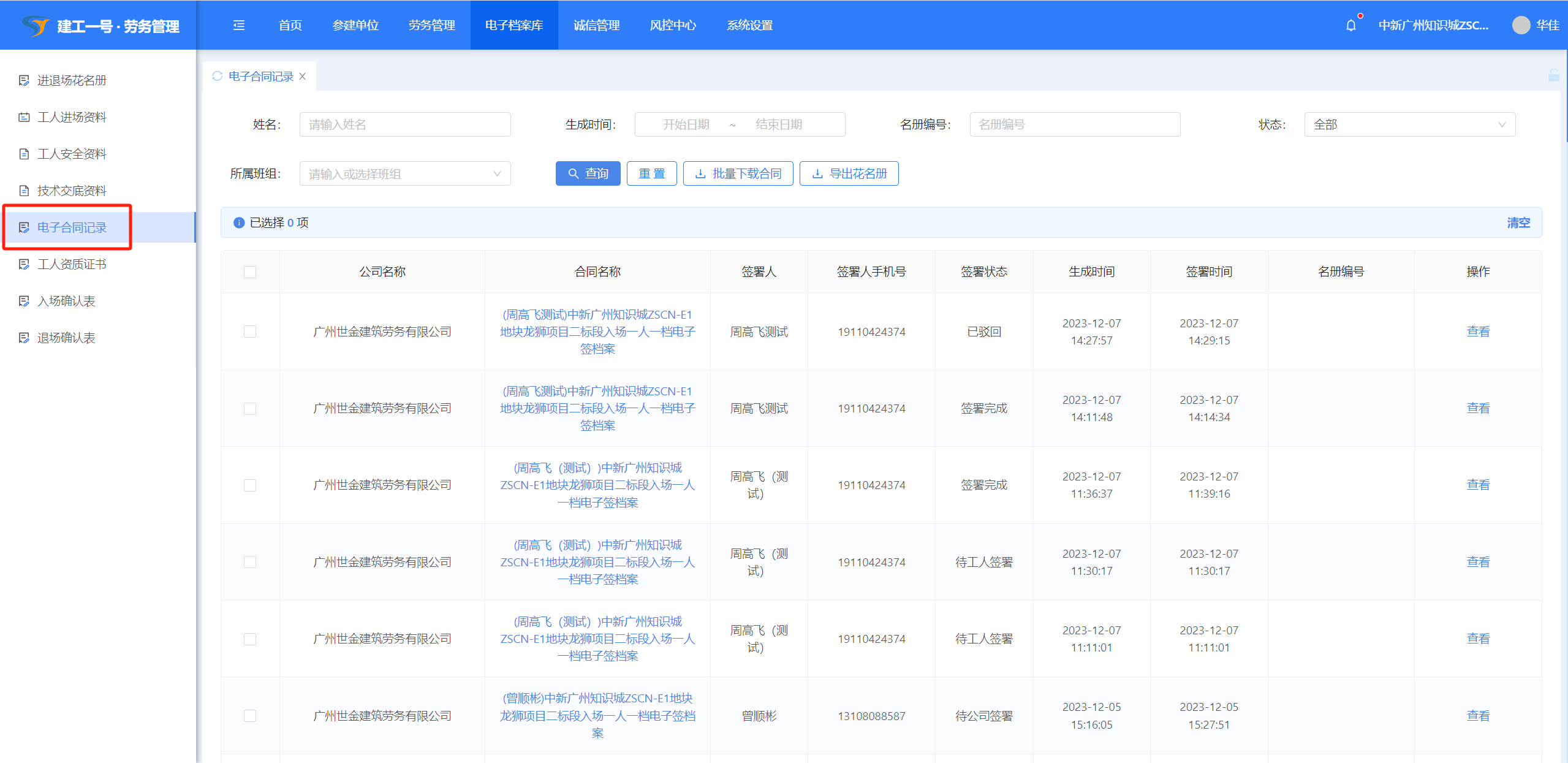The width and height of the screenshot is (1568, 763).
Task: Click the lock icon at right edge
Action: coord(1553,75)
